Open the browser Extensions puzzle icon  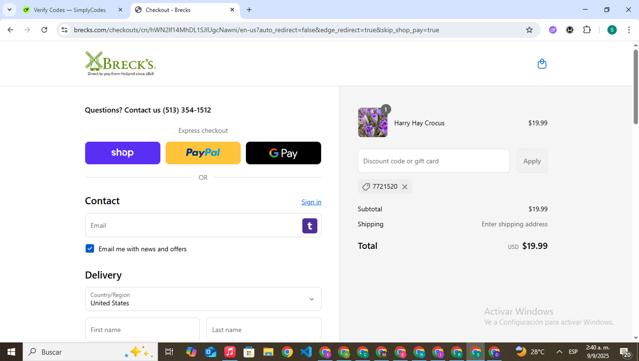click(x=586, y=30)
